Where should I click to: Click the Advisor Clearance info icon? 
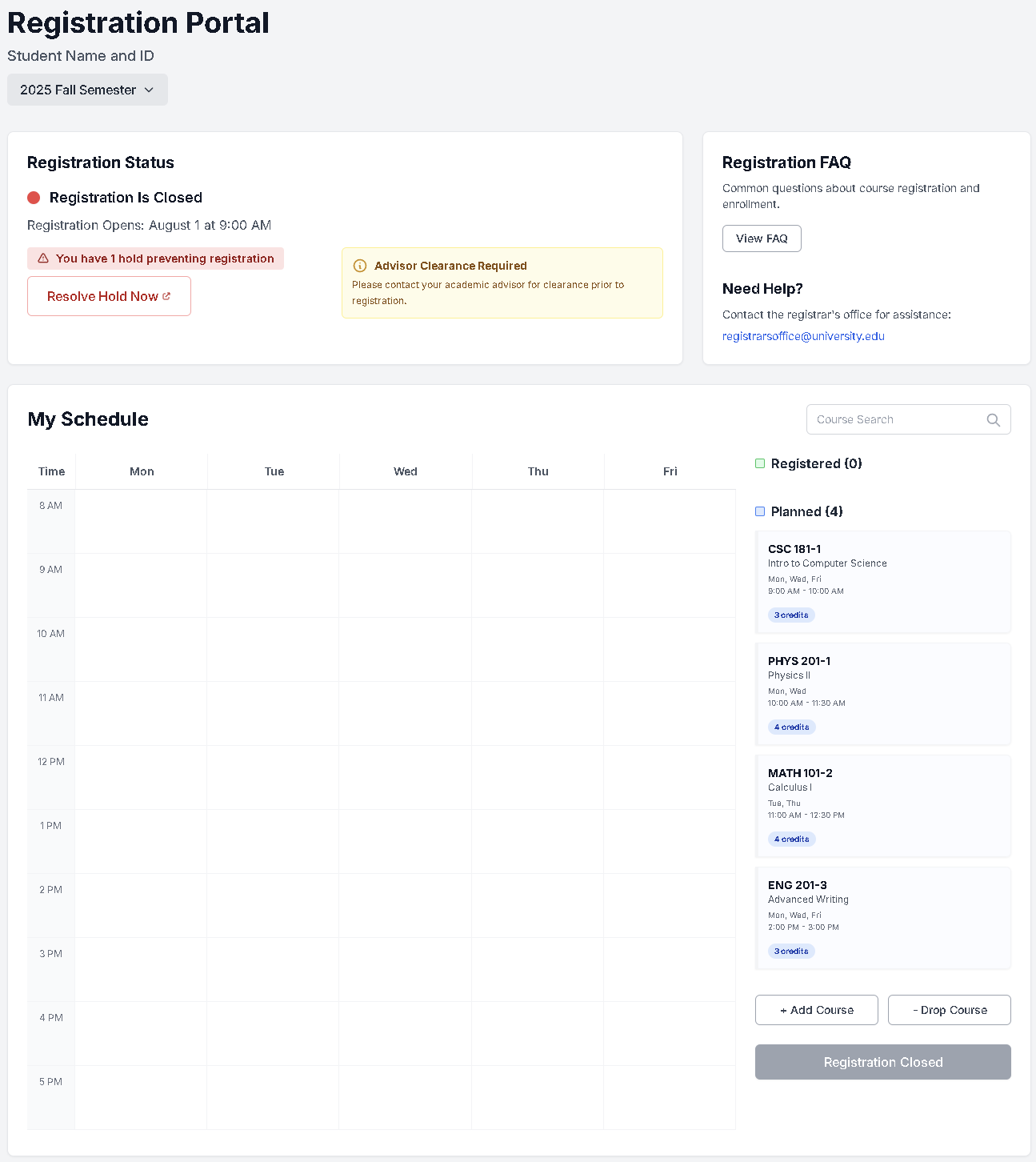(360, 266)
